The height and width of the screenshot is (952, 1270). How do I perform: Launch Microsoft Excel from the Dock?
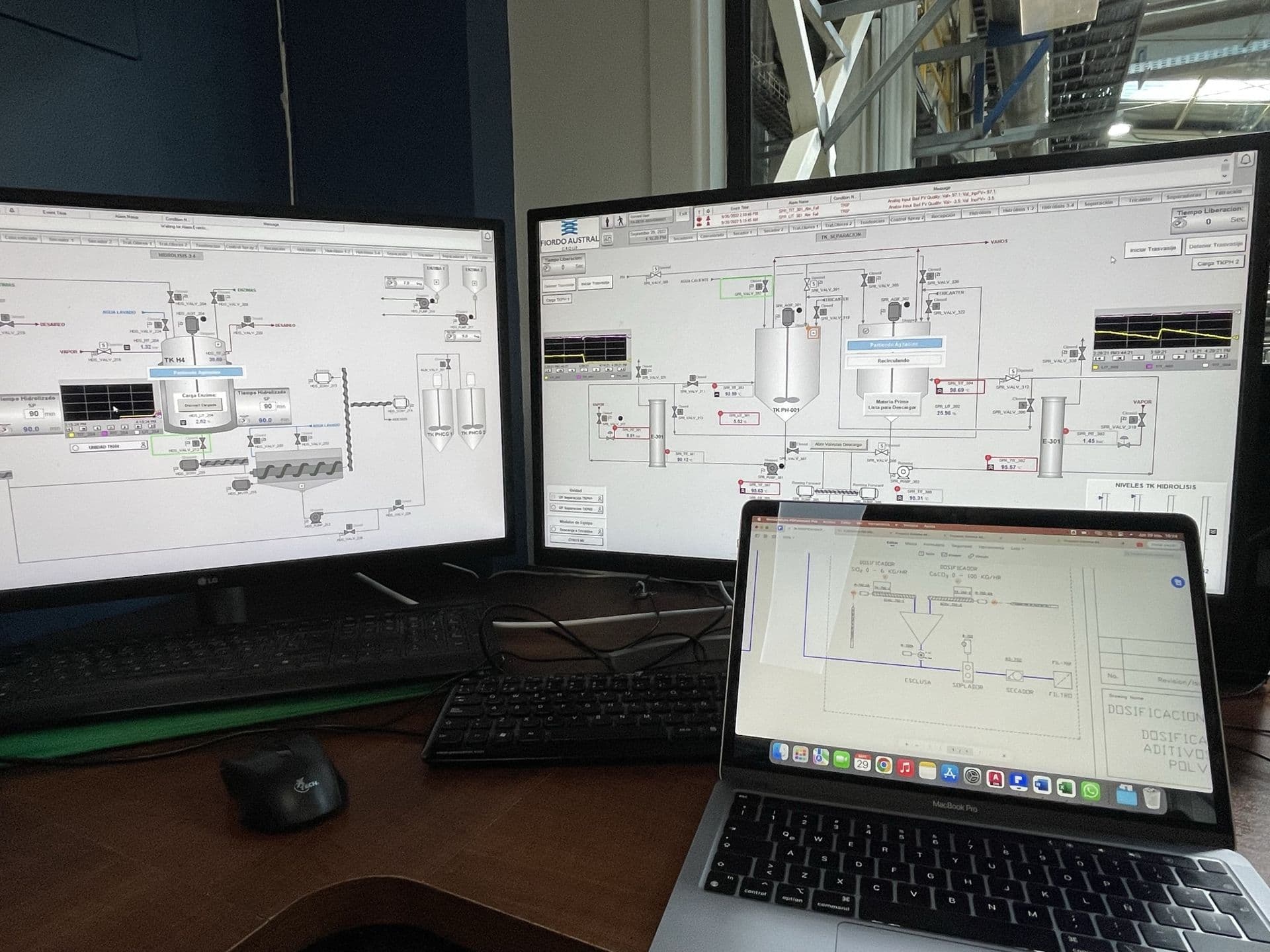pyautogui.click(x=1066, y=787)
